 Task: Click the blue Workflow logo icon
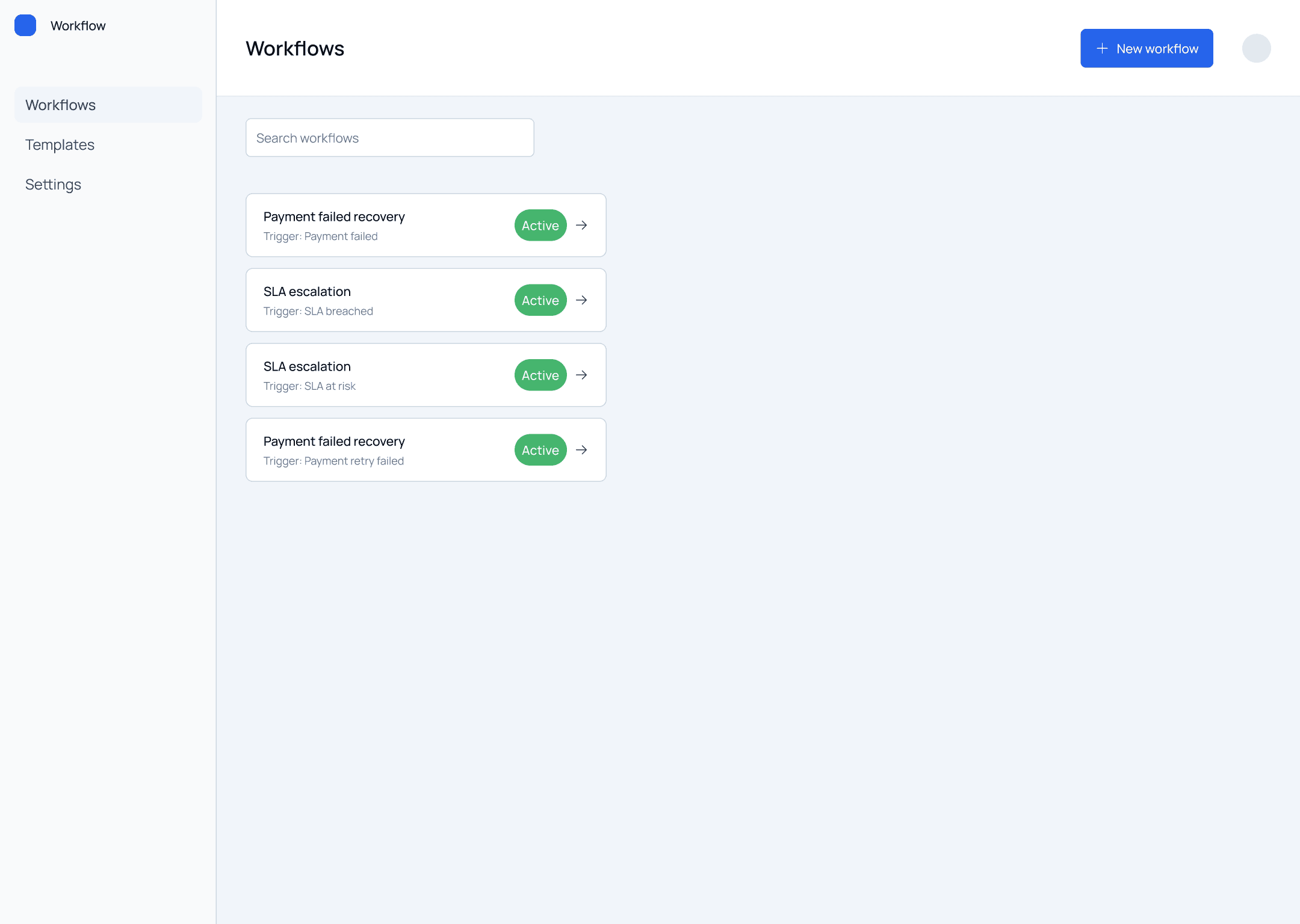(x=25, y=25)
